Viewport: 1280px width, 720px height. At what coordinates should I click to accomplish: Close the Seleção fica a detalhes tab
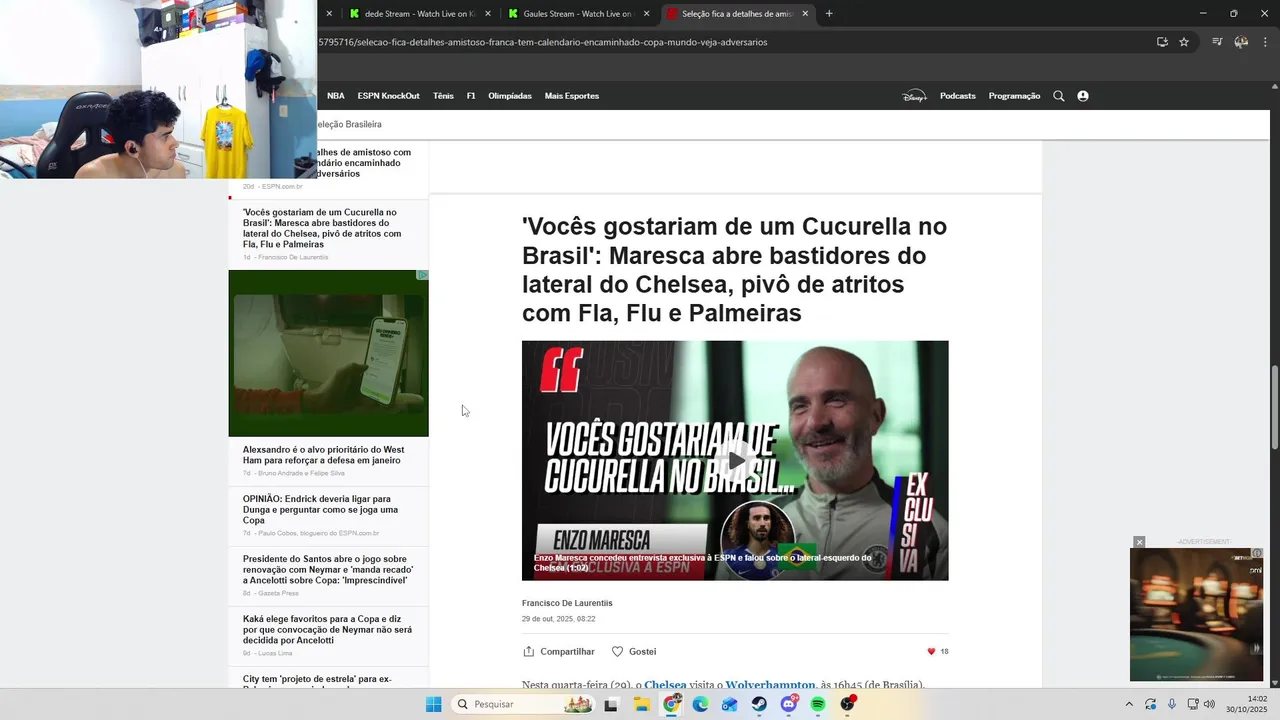pos(805,14)
